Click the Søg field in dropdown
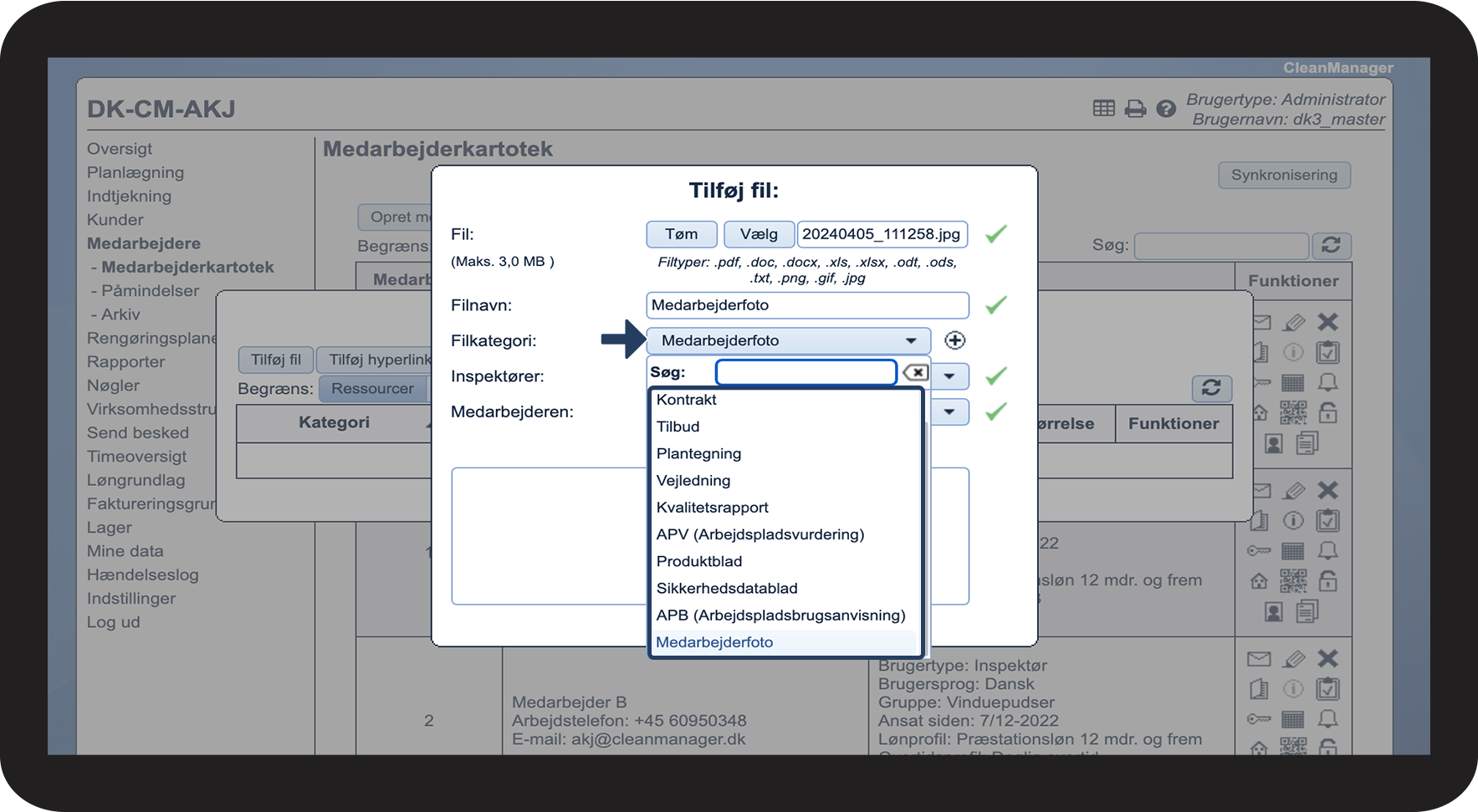Viewport: 1478px width, 812px height. pos(806,372)
